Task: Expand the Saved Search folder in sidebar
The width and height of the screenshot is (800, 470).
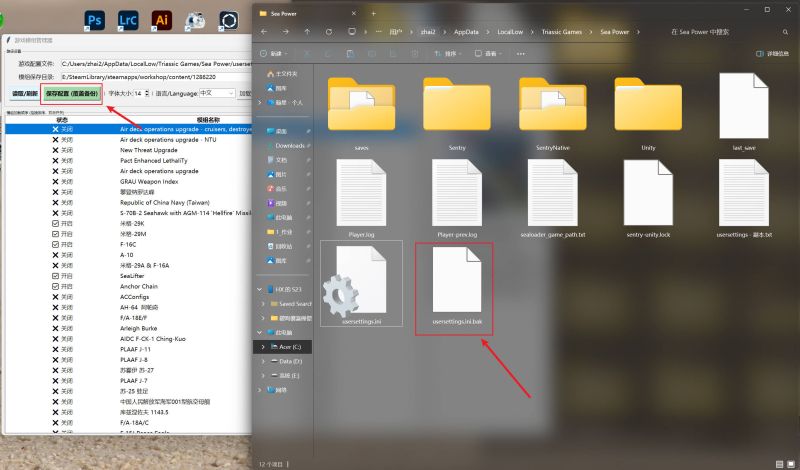Action: pyautogui.click(x=263, y=304)
